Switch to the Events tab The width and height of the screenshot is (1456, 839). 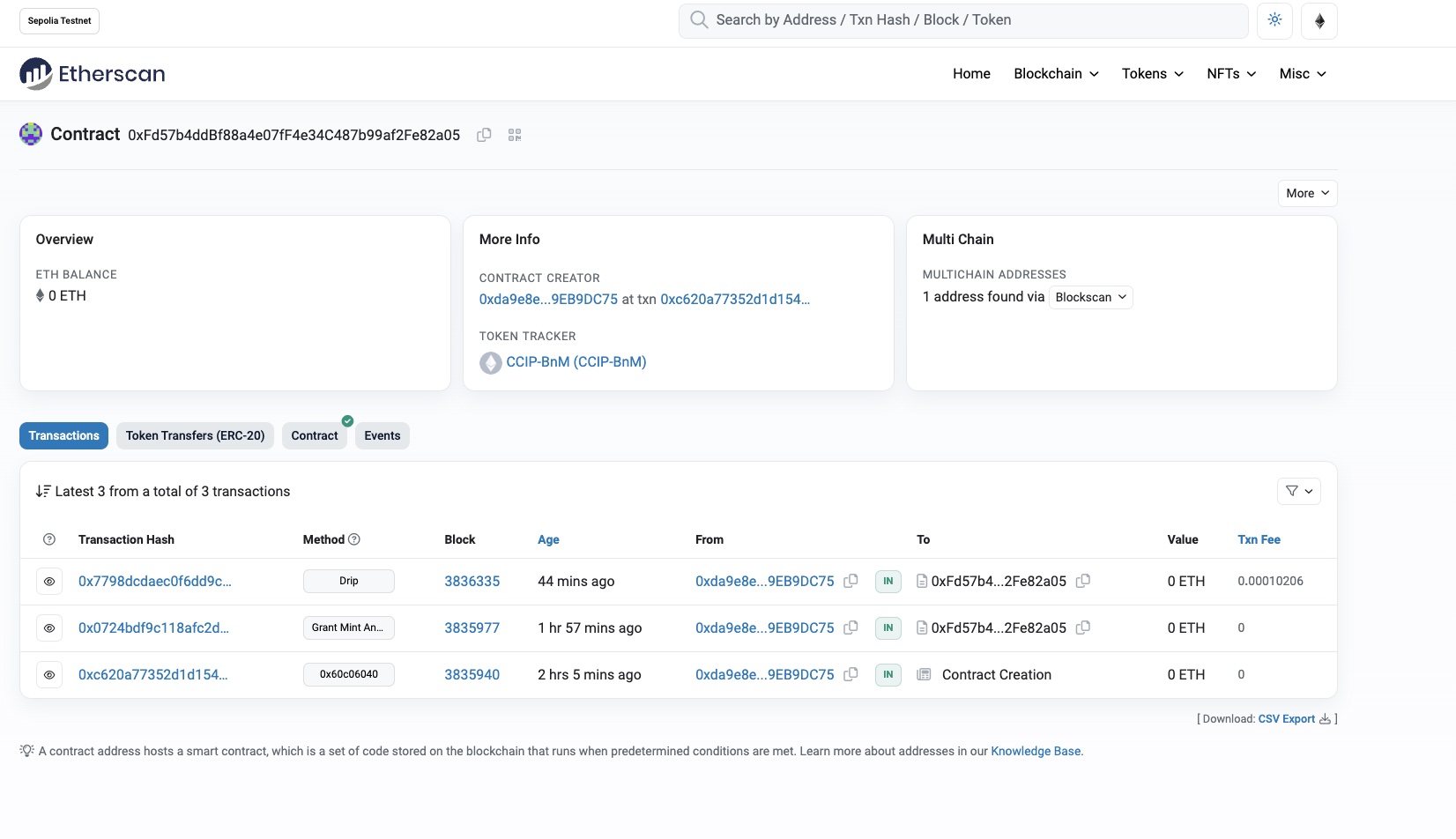(382, 435)
